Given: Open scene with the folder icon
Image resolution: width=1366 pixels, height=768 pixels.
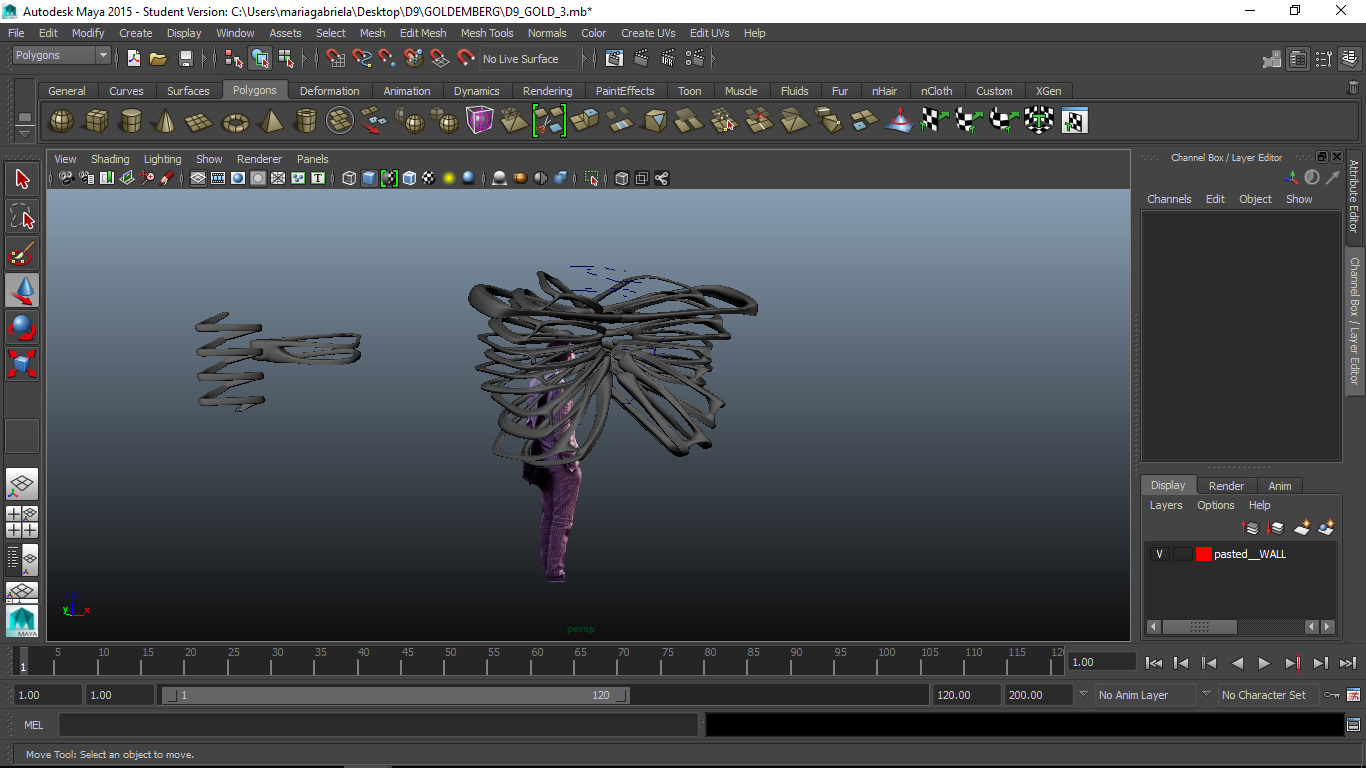Looking at the screenshot, I should pos(158,58).
